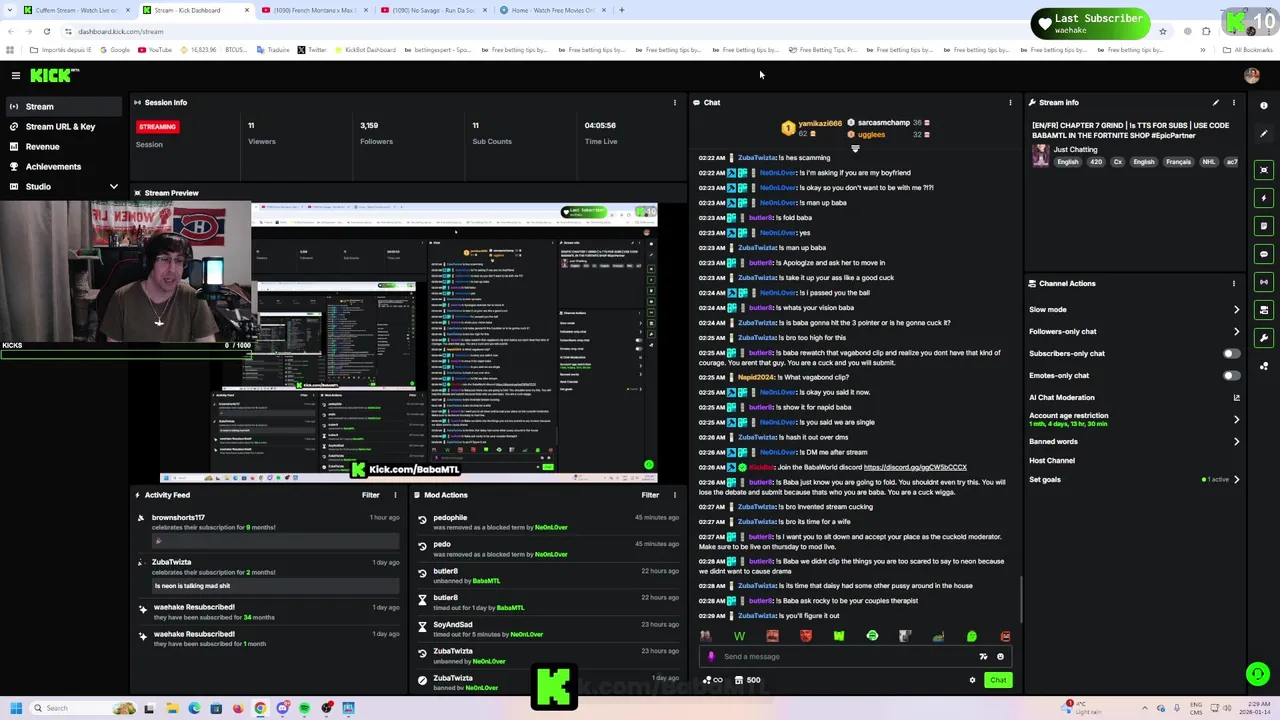1280x720 pixels.
Task: Select the notes page icon in right sidebar
Action: pyautogui.click(x=1264, y=226)
